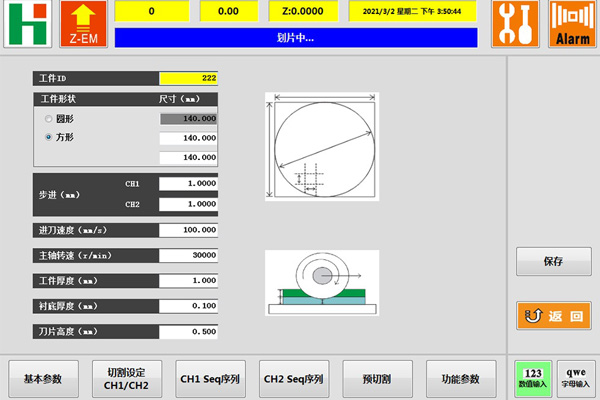Viewport: 600px width, 400px height.
Task: Select the 方形 shape radio button
Action: click(49, 137)
